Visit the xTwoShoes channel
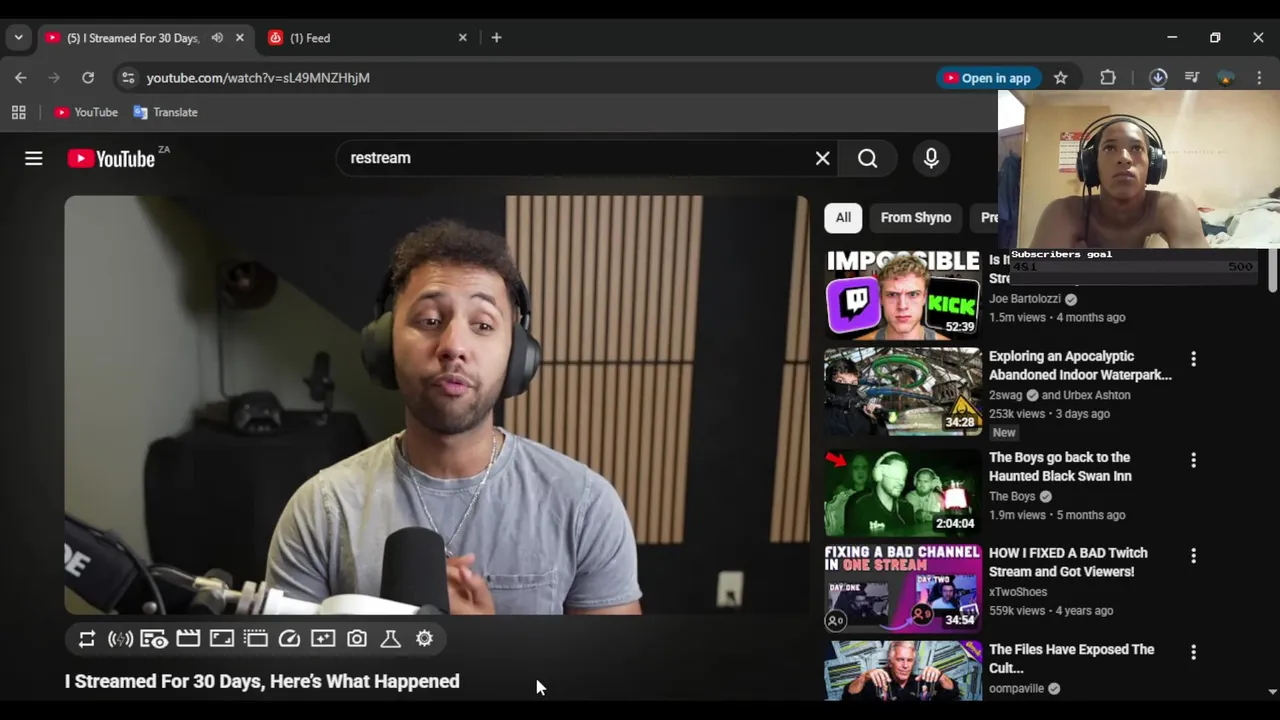 point(1018,592)
